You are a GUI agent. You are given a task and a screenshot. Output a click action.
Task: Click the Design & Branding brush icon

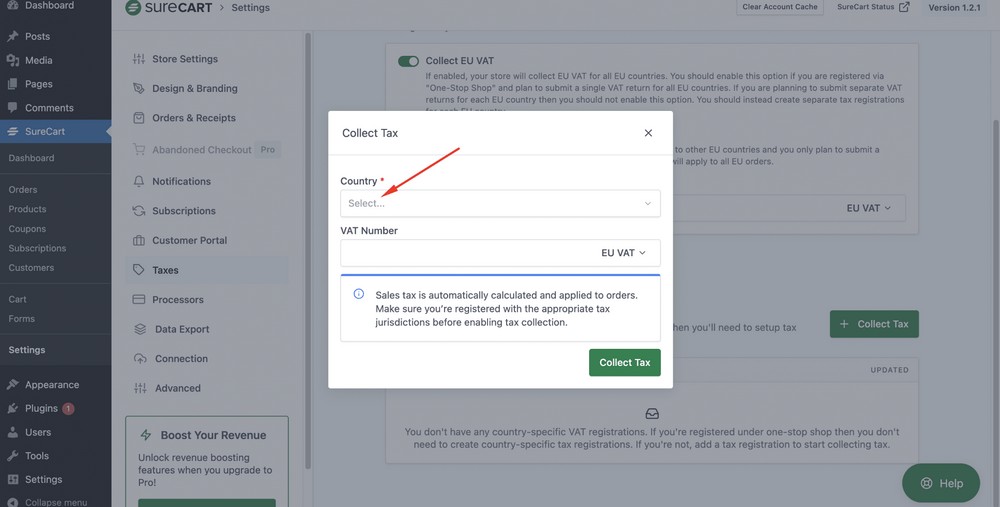click(139, 89)
